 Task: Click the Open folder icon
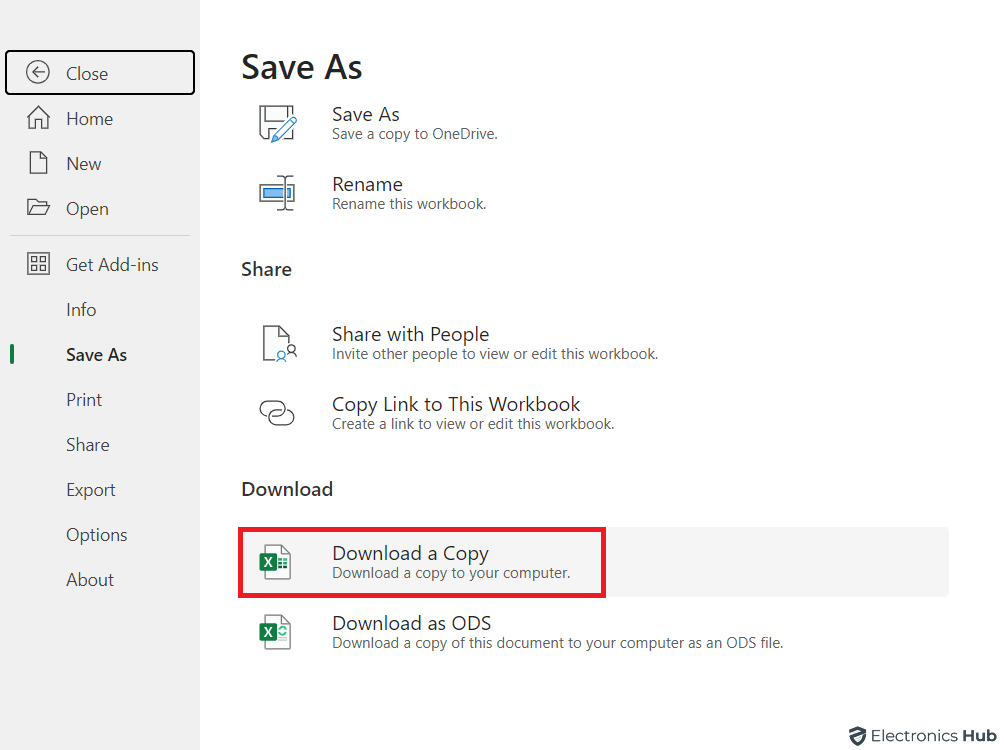point(38,208)
